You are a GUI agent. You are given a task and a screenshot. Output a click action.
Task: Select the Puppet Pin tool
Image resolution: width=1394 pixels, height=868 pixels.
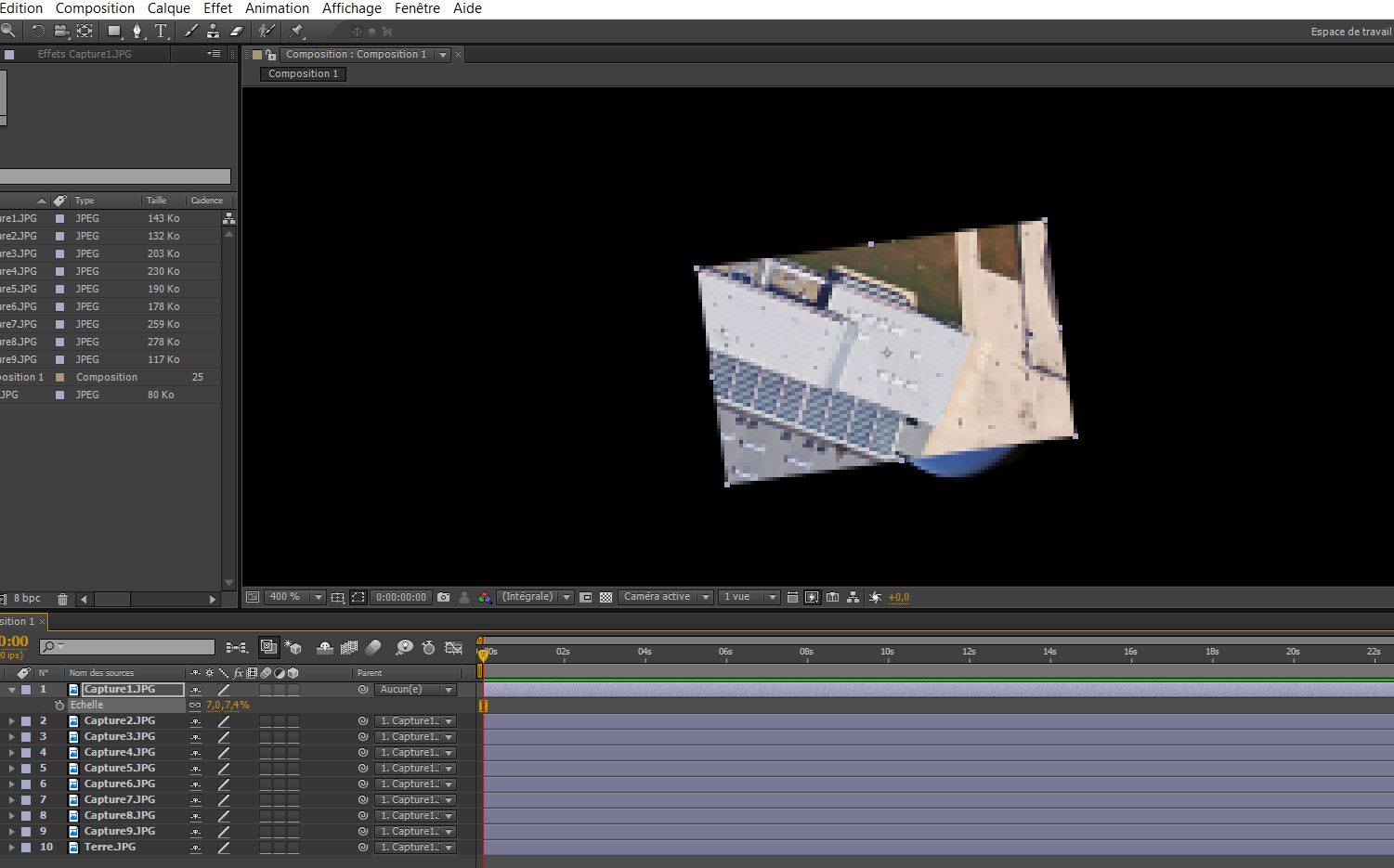tap(297, 31)
